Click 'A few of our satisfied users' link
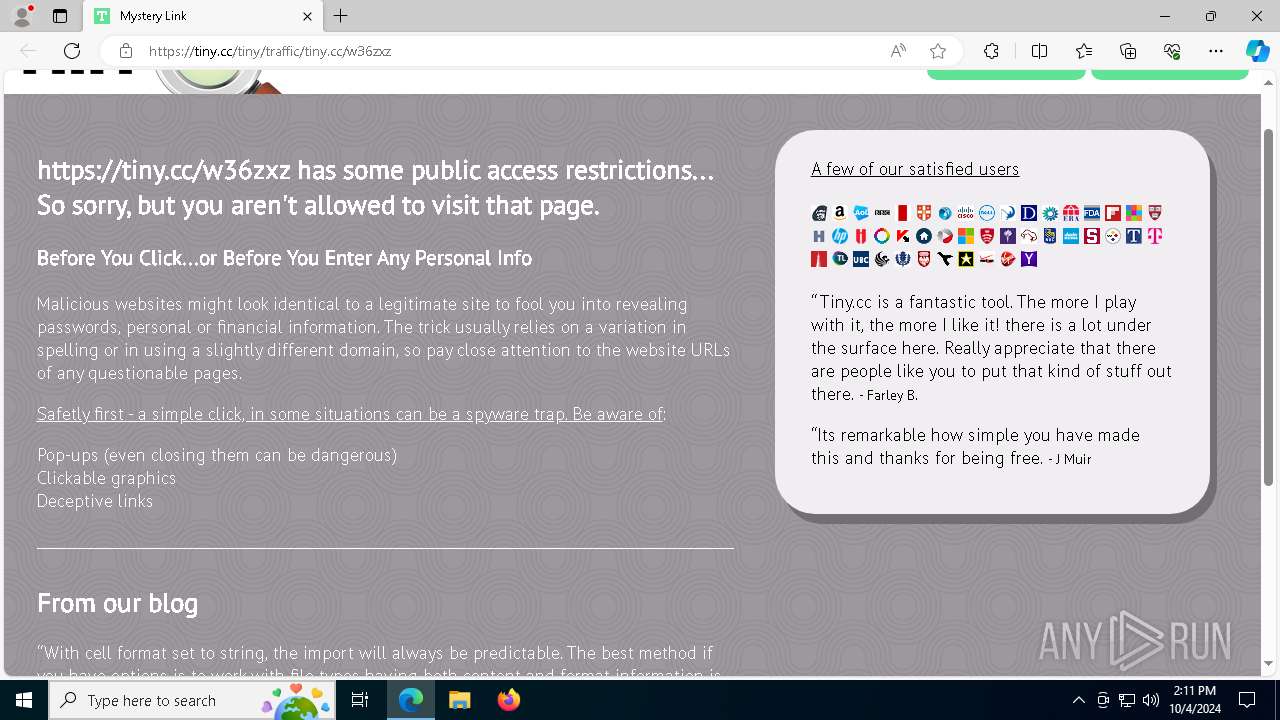Screen dimensions: 1280x720 tap(915, 169)
